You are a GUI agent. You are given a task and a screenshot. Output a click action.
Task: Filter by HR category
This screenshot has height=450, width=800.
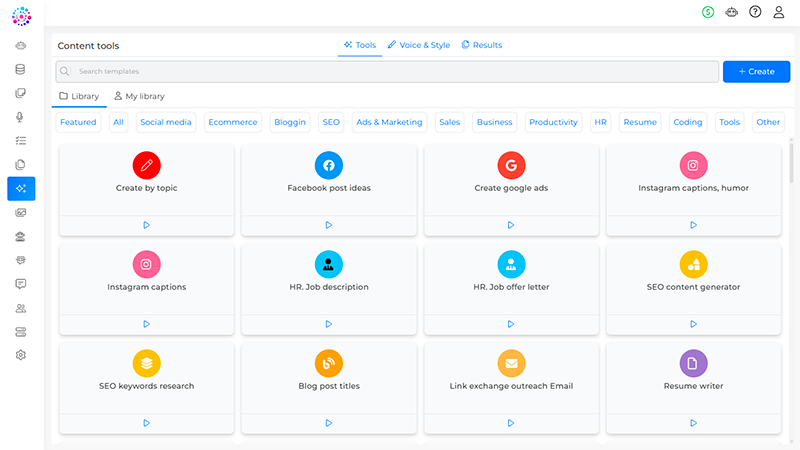pyautogui.click(x=601, y=122)
